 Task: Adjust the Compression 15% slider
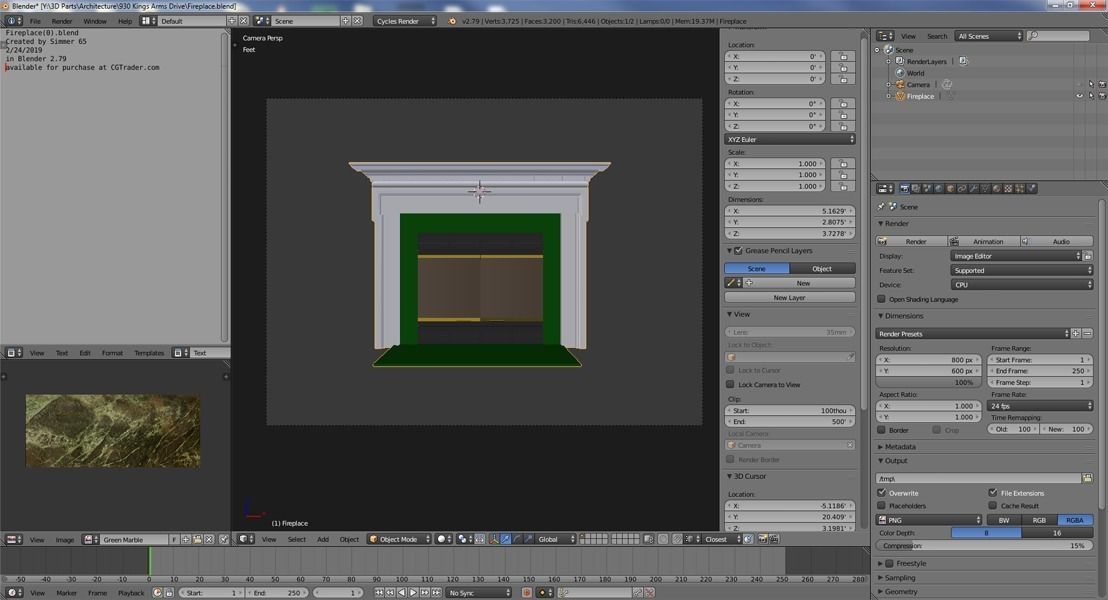pyautogui.click(x=984, y=546)
